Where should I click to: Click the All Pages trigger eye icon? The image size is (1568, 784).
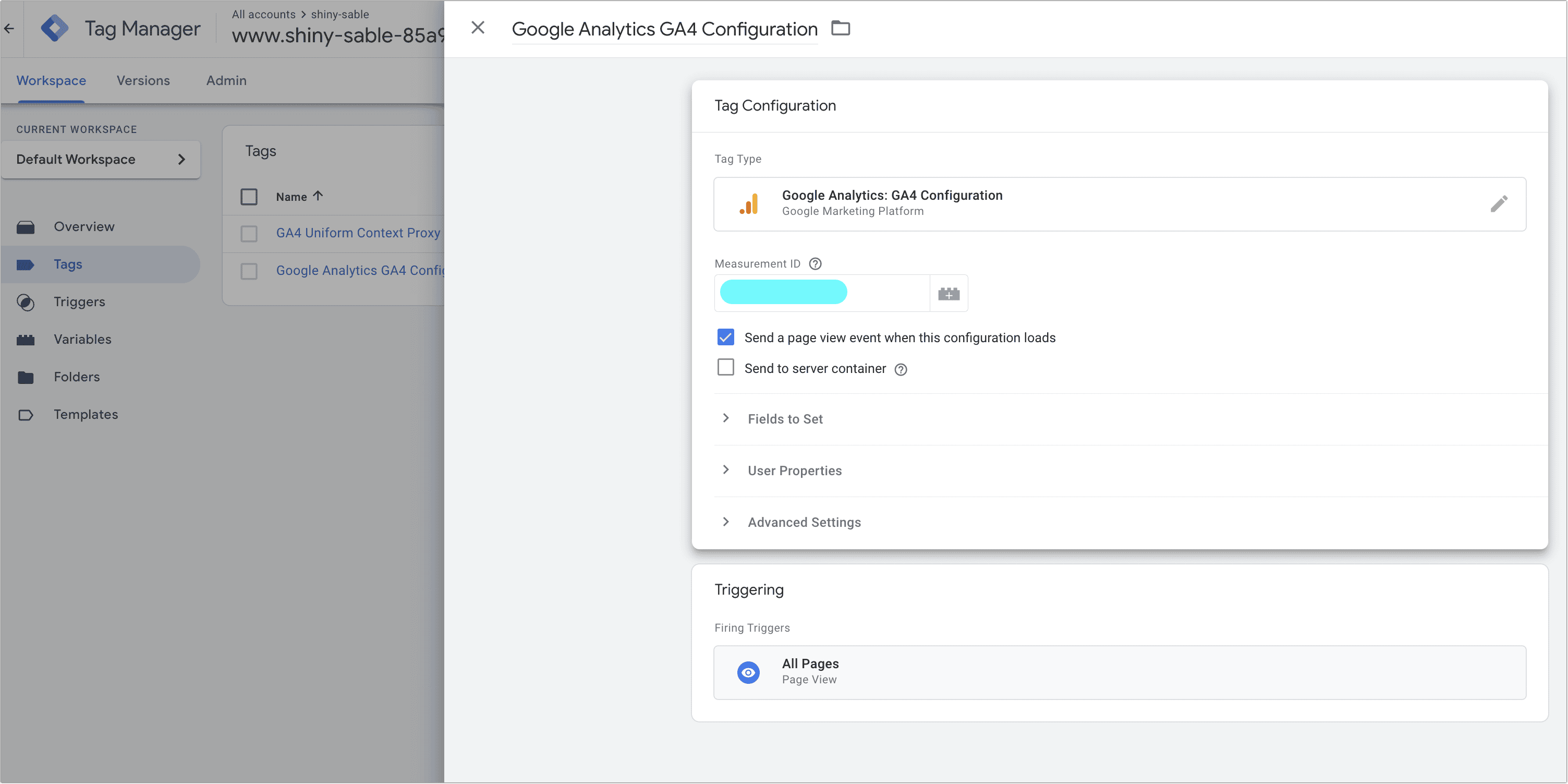coord(748,672)
